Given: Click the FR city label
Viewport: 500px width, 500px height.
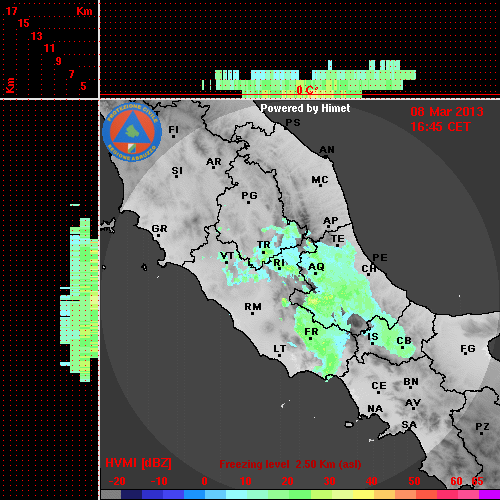Looking at the screenshot, I should pyautogui.click(x=311, y=332).
